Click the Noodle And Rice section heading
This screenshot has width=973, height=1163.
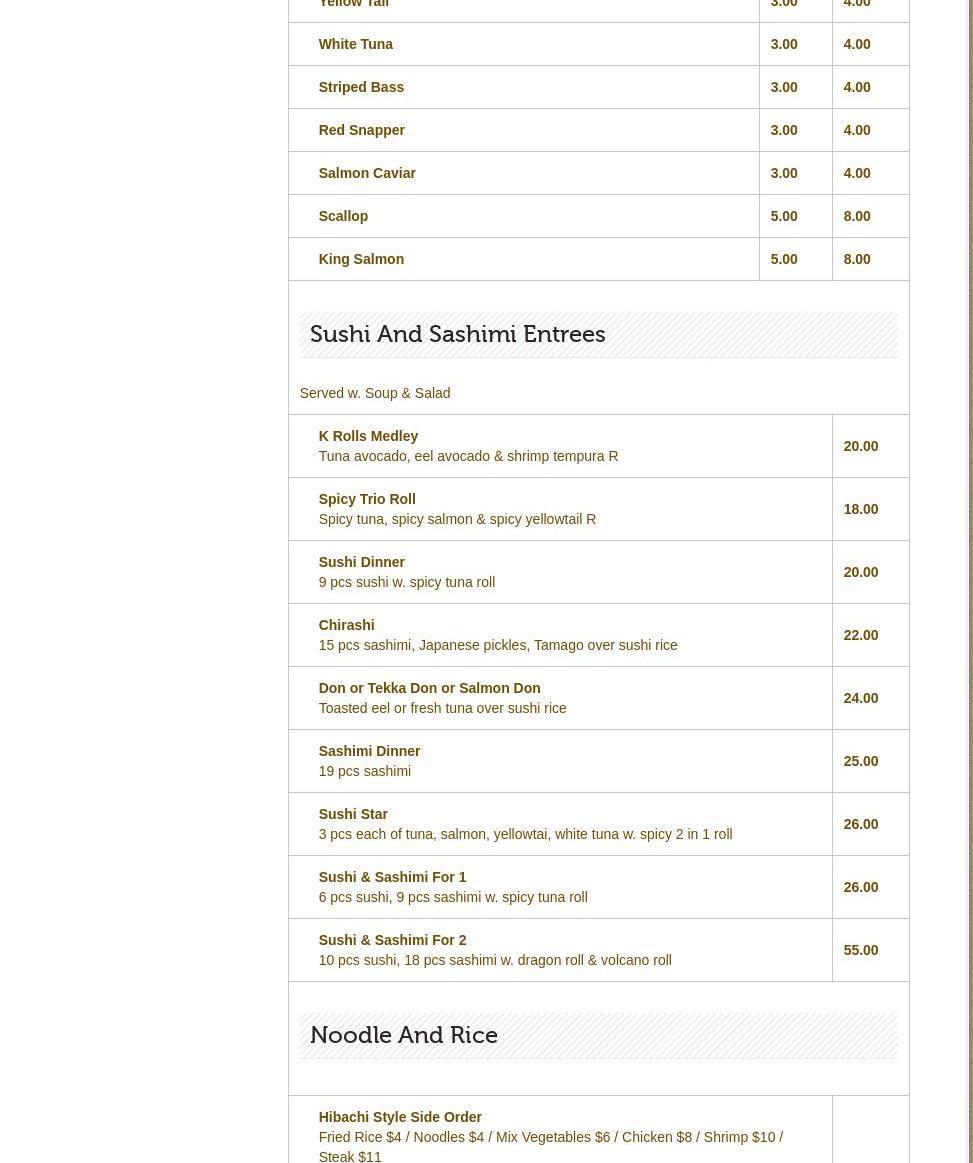[x=403, y=1035]
